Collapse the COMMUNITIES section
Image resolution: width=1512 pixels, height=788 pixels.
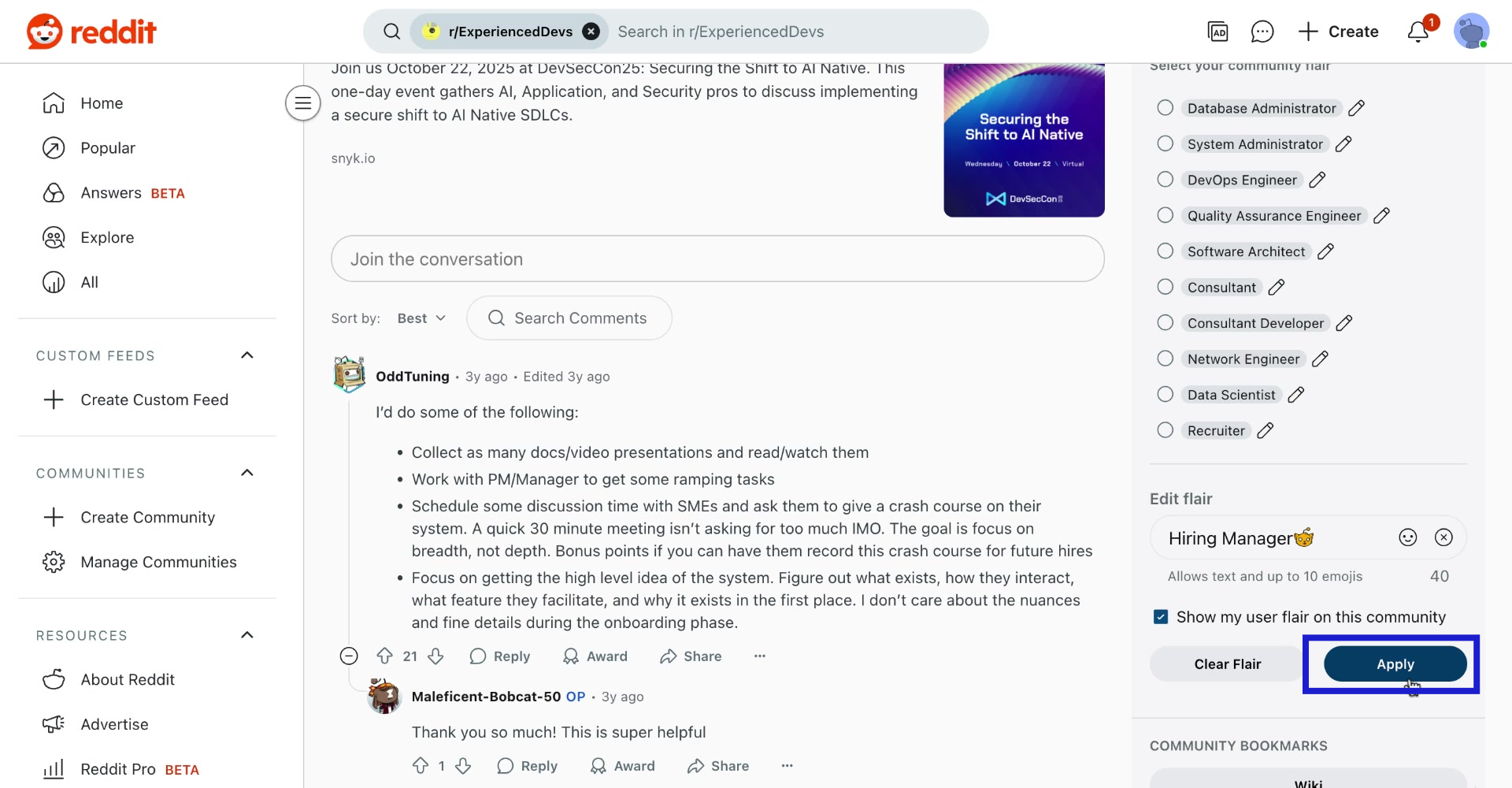pyautogui.click(x=246, y=473)
